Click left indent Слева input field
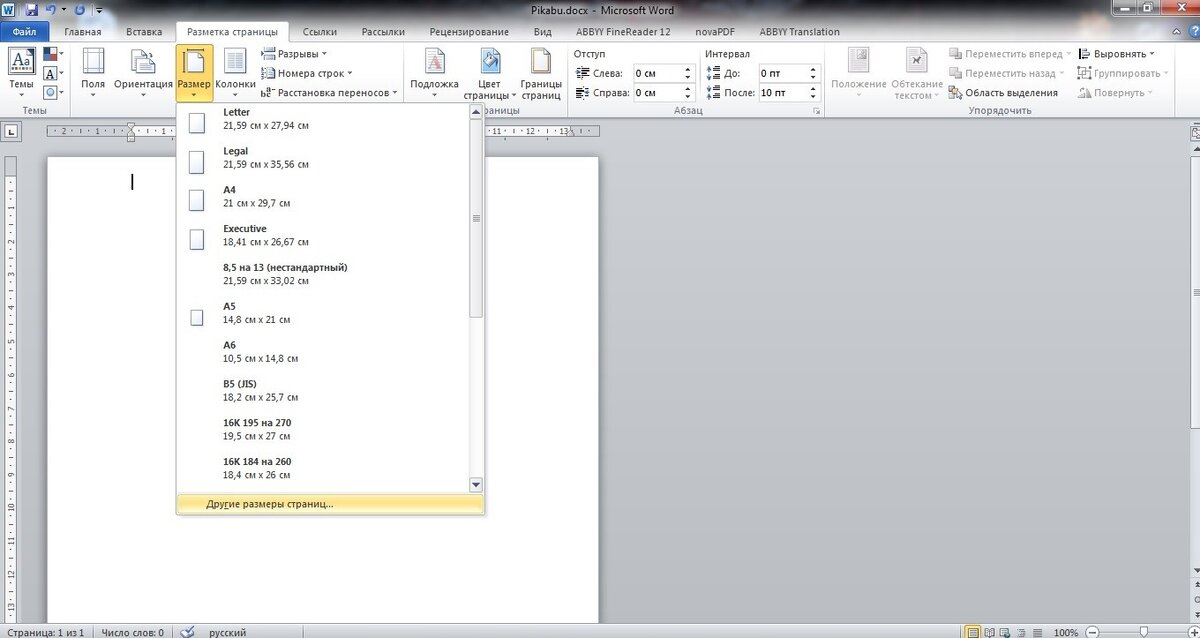1200x638 pixels. click(x=664, y=73)
